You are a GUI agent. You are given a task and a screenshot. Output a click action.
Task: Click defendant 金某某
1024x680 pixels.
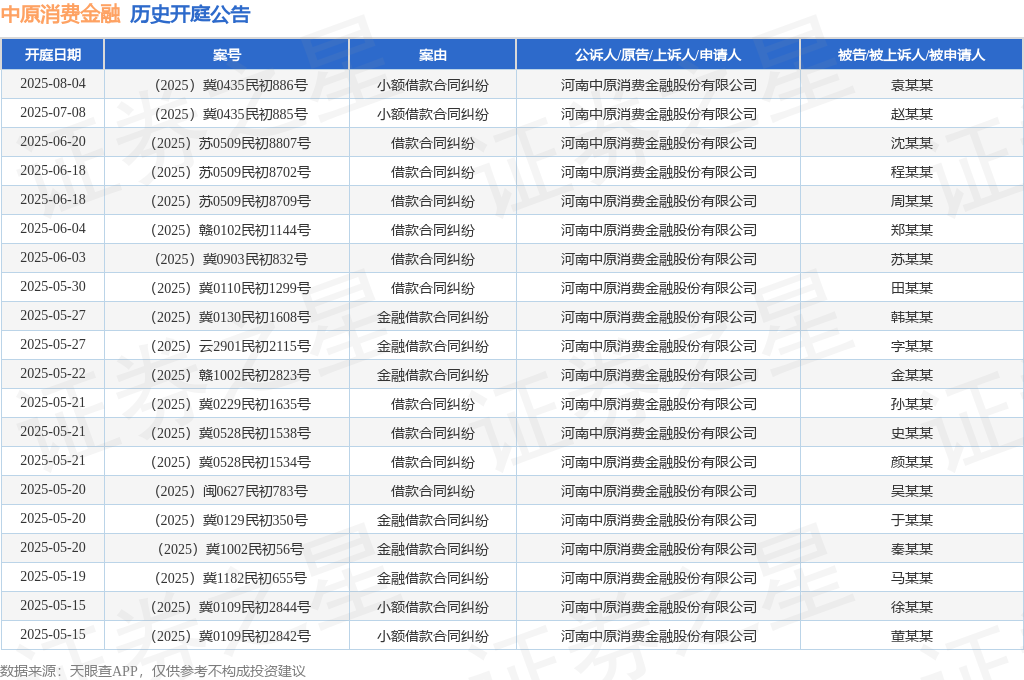912,375
